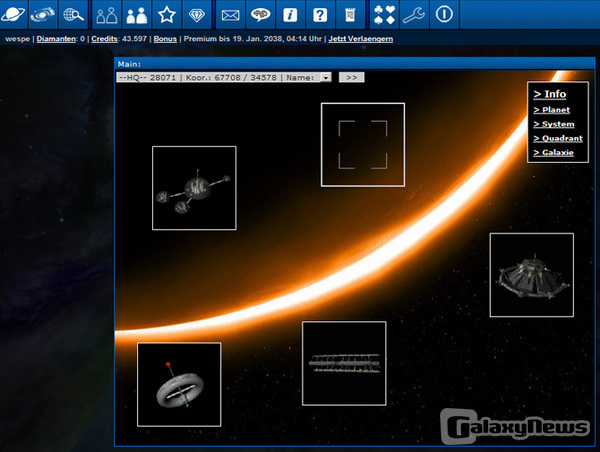Viewport: 600px width, 452px height.
Task: Open the help question mark icon
Action: coord(320,14)
